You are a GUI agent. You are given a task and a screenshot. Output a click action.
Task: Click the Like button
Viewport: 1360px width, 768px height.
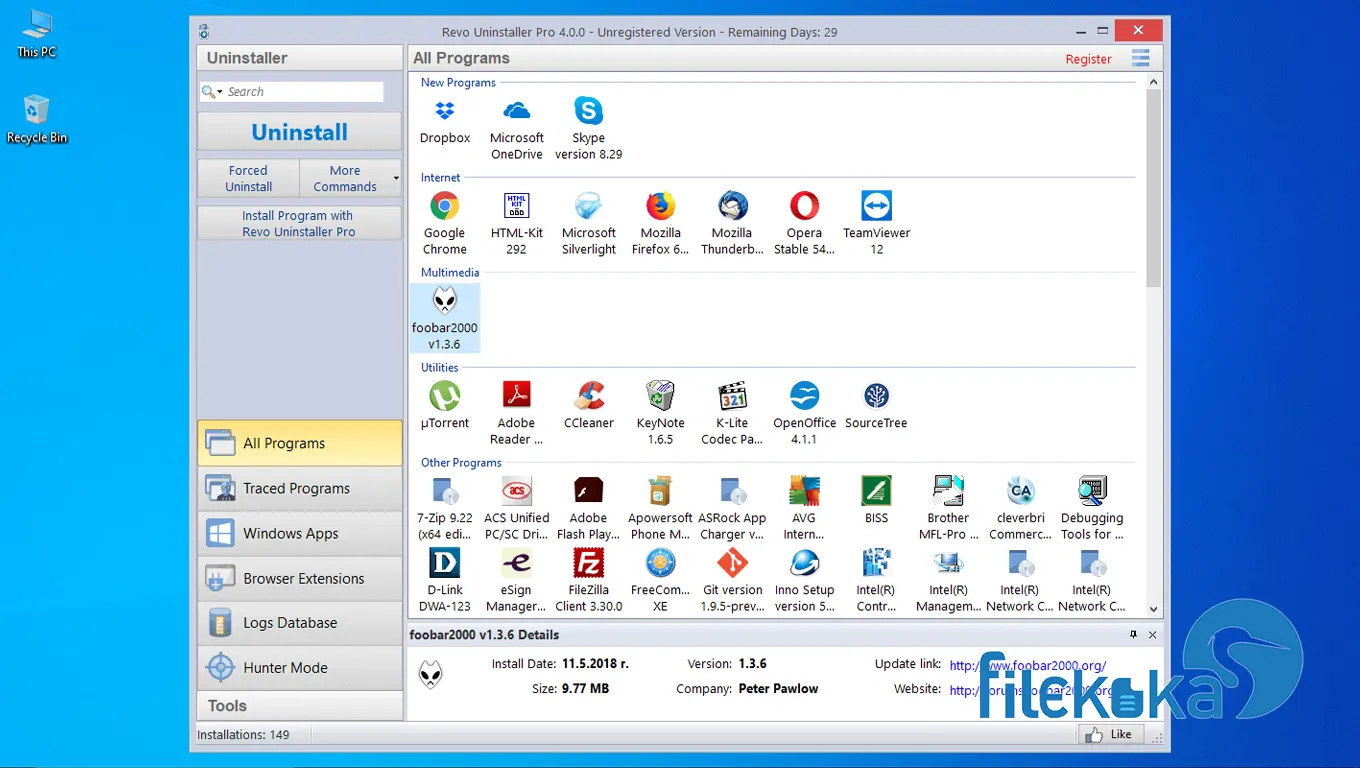(x=1110, y=734)
